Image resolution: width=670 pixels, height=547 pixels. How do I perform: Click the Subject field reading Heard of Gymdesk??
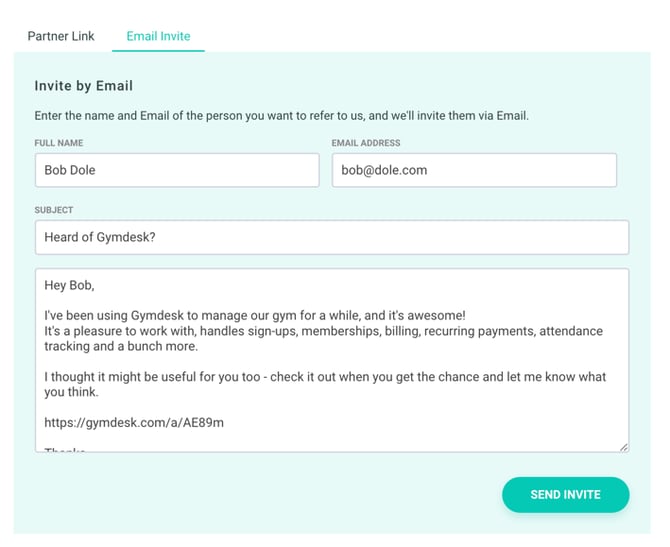point(331,237)
